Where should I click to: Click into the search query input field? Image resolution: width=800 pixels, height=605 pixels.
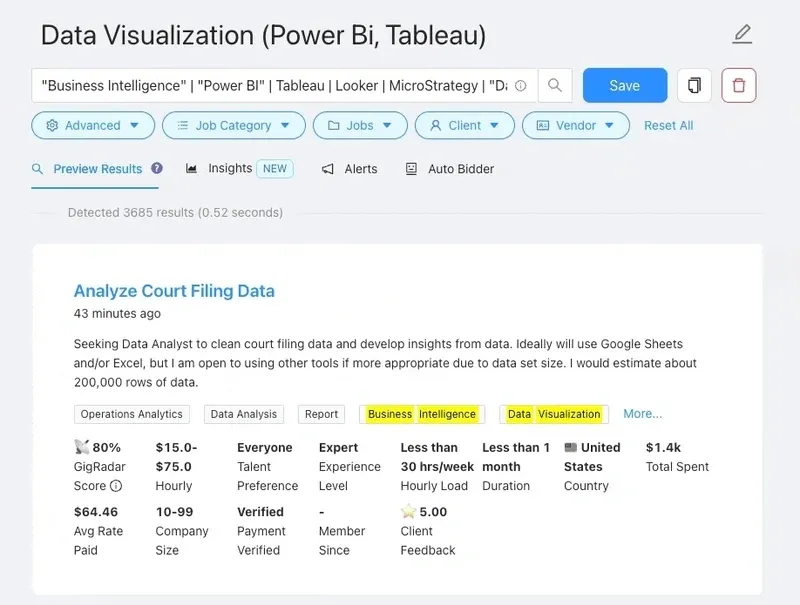click(x=274, y=85)
